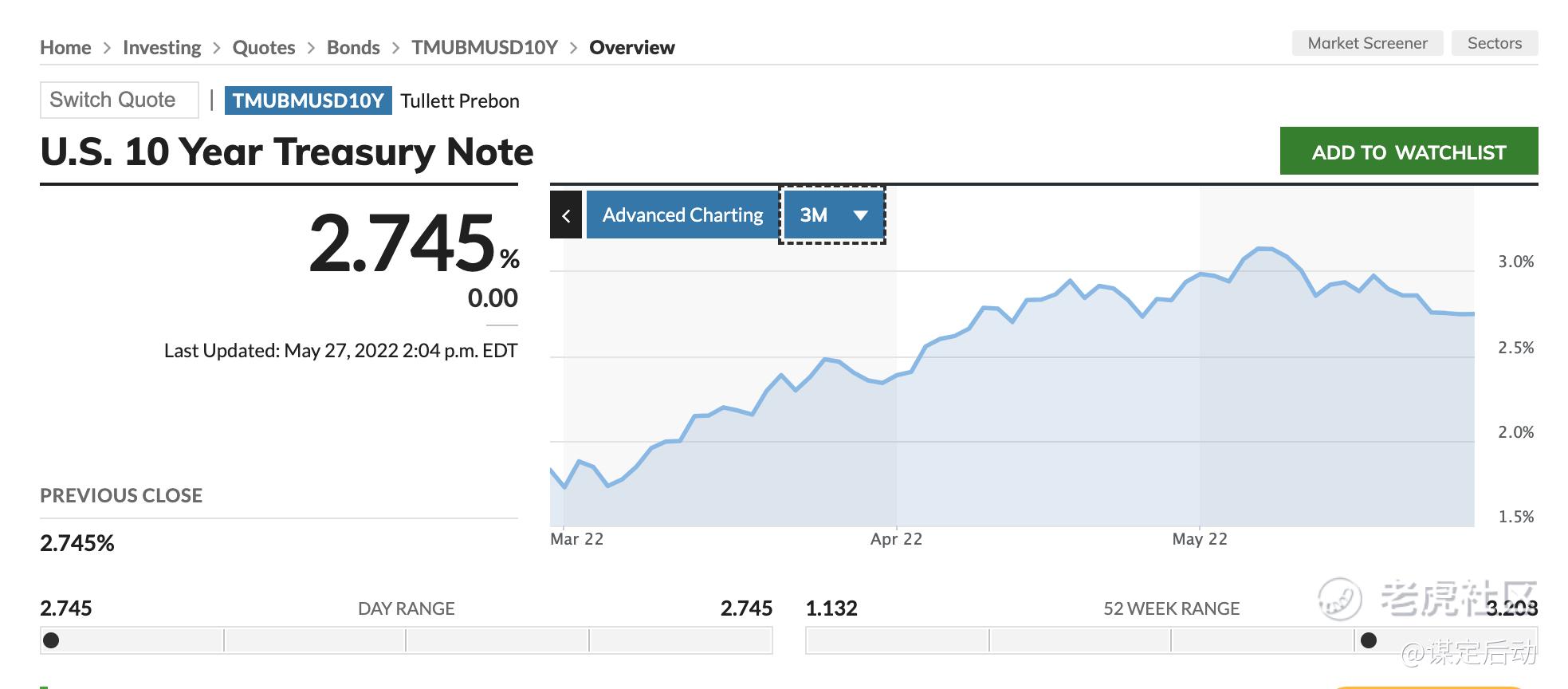Open the Market Screener tab
The height and width of the screenshot is (689, 1568).
coord(1367,44)
